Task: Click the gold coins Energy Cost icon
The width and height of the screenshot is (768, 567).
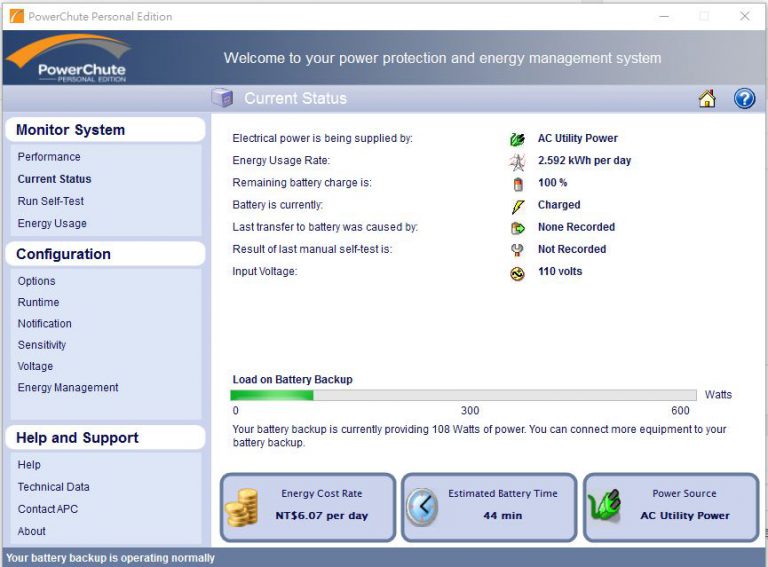Action: point(241,507)
